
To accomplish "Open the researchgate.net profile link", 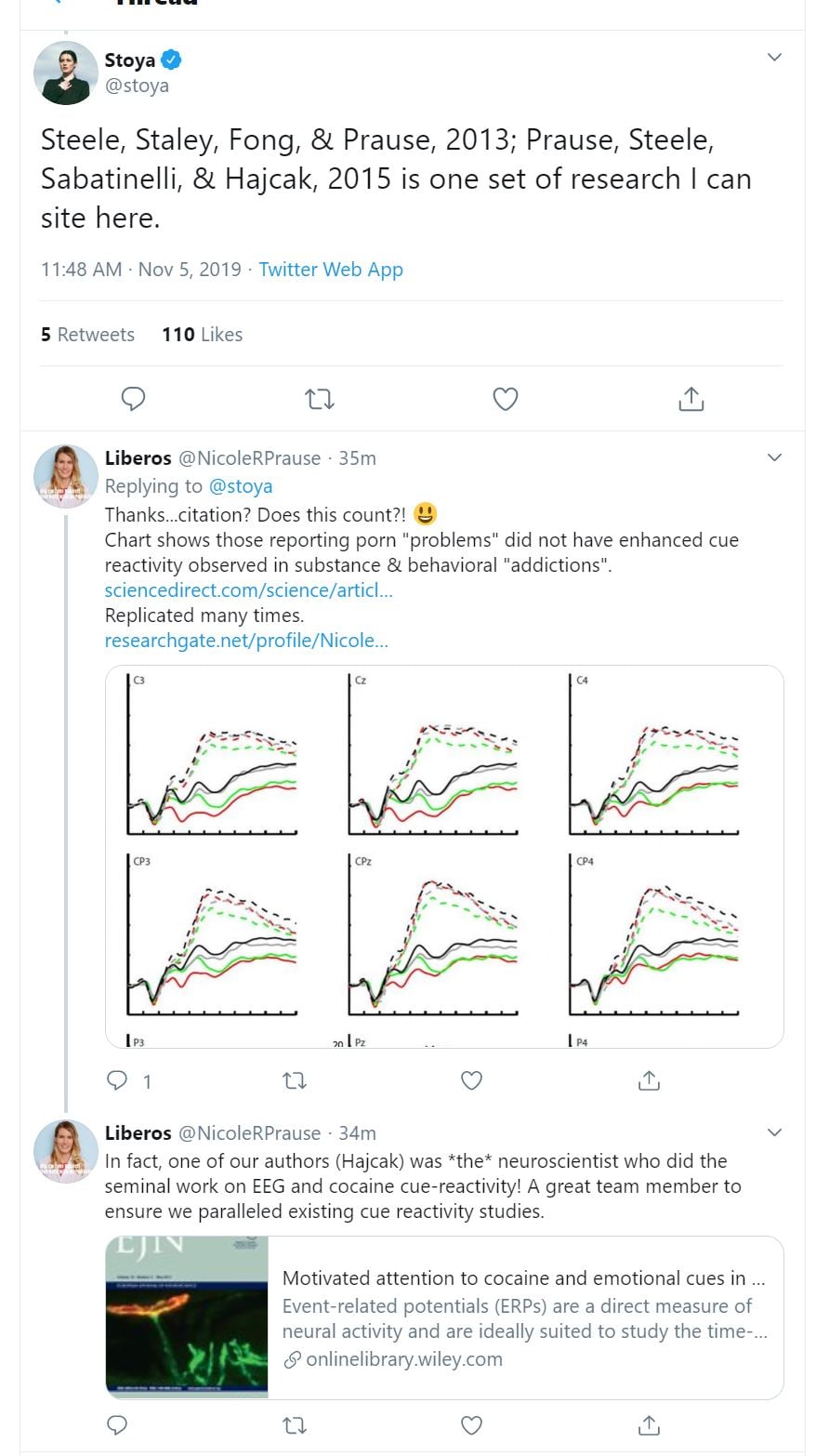I will point(246,640).
